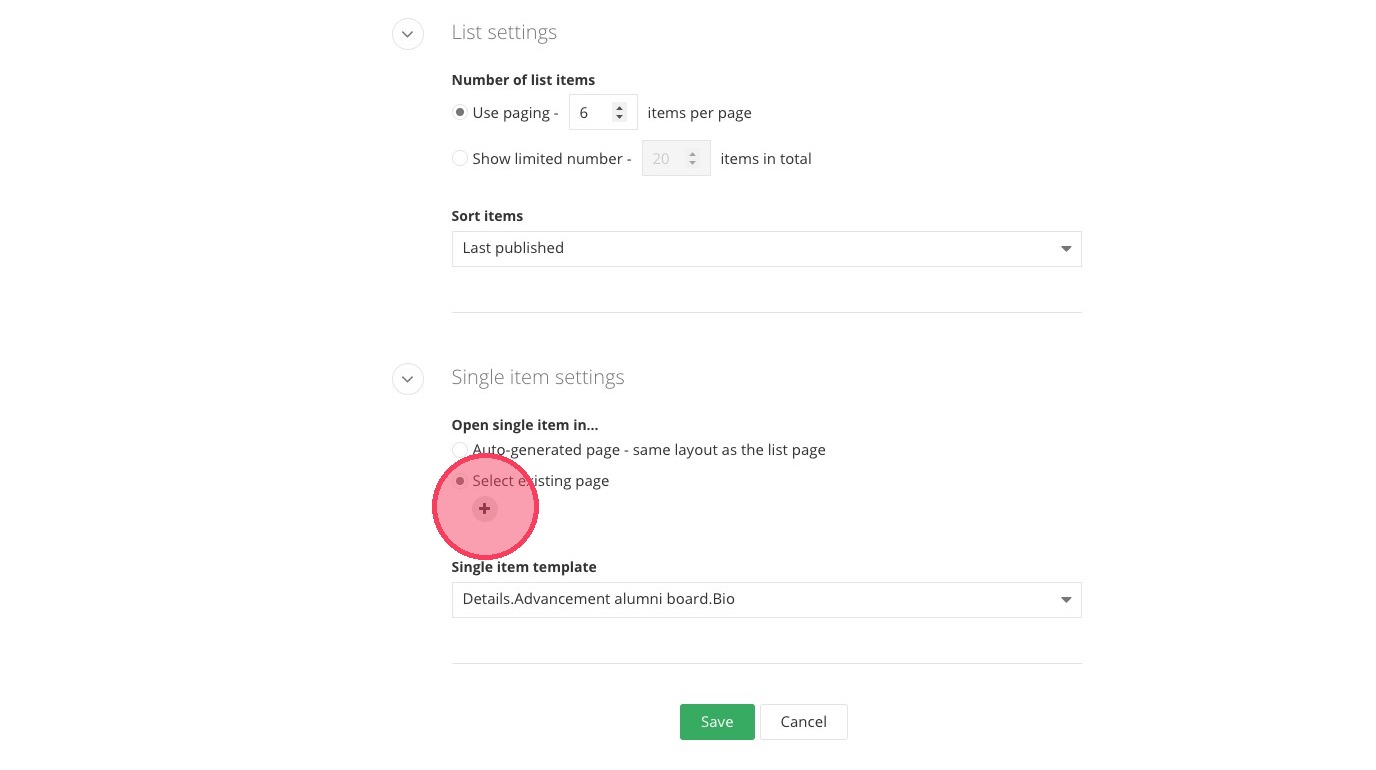This screenshot has height=770, width=1376.
Task: Click the plus icon to select page
Action: click(x=484, y=509)
